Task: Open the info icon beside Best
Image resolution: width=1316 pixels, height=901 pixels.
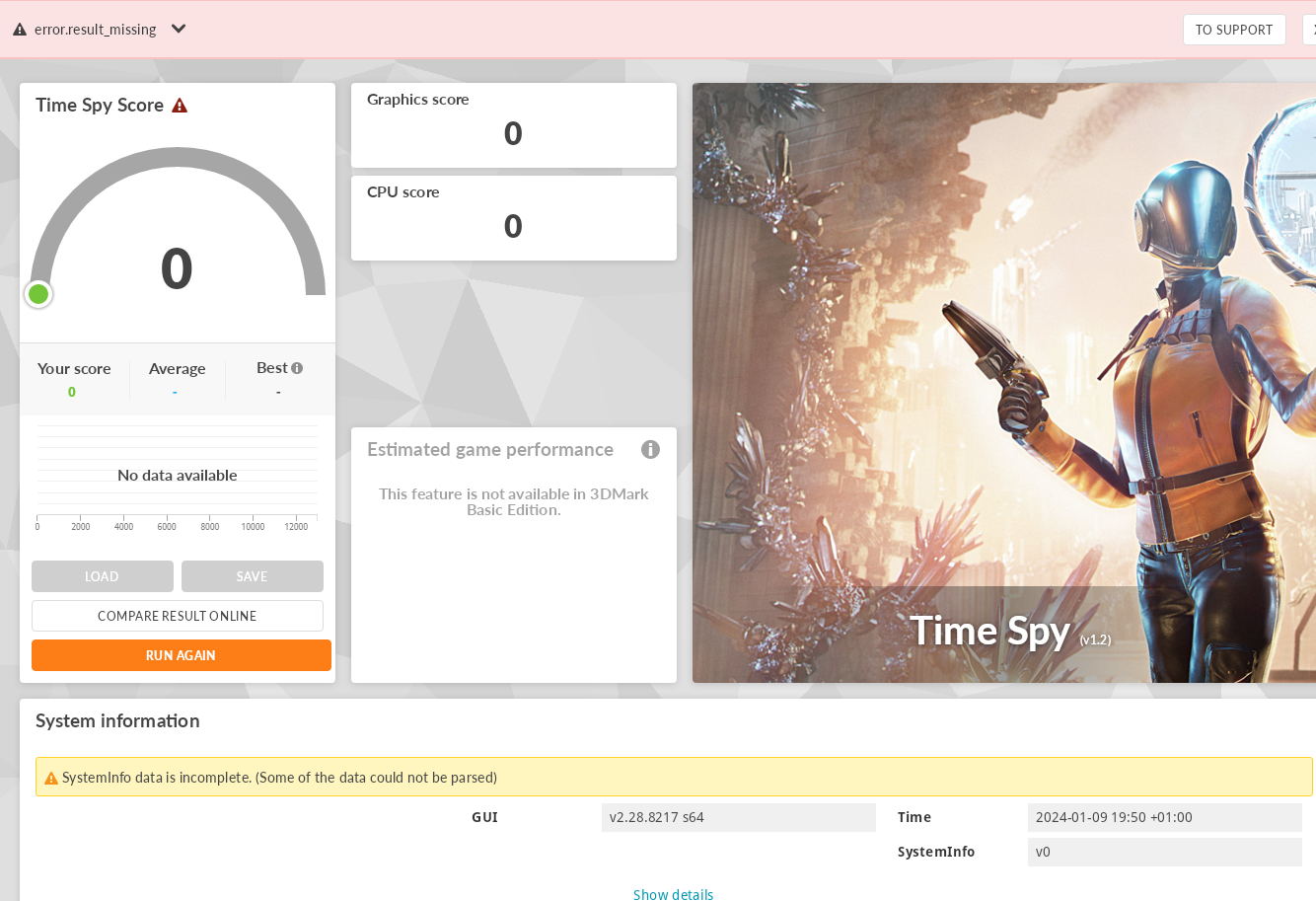Action: coord(297,368)
